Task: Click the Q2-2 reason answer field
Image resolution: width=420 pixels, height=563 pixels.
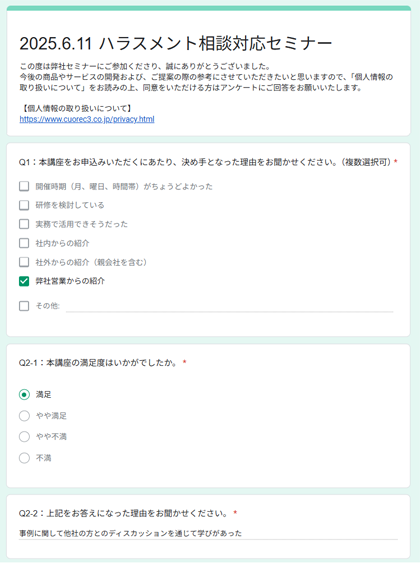Action: (x=208, y=534)
